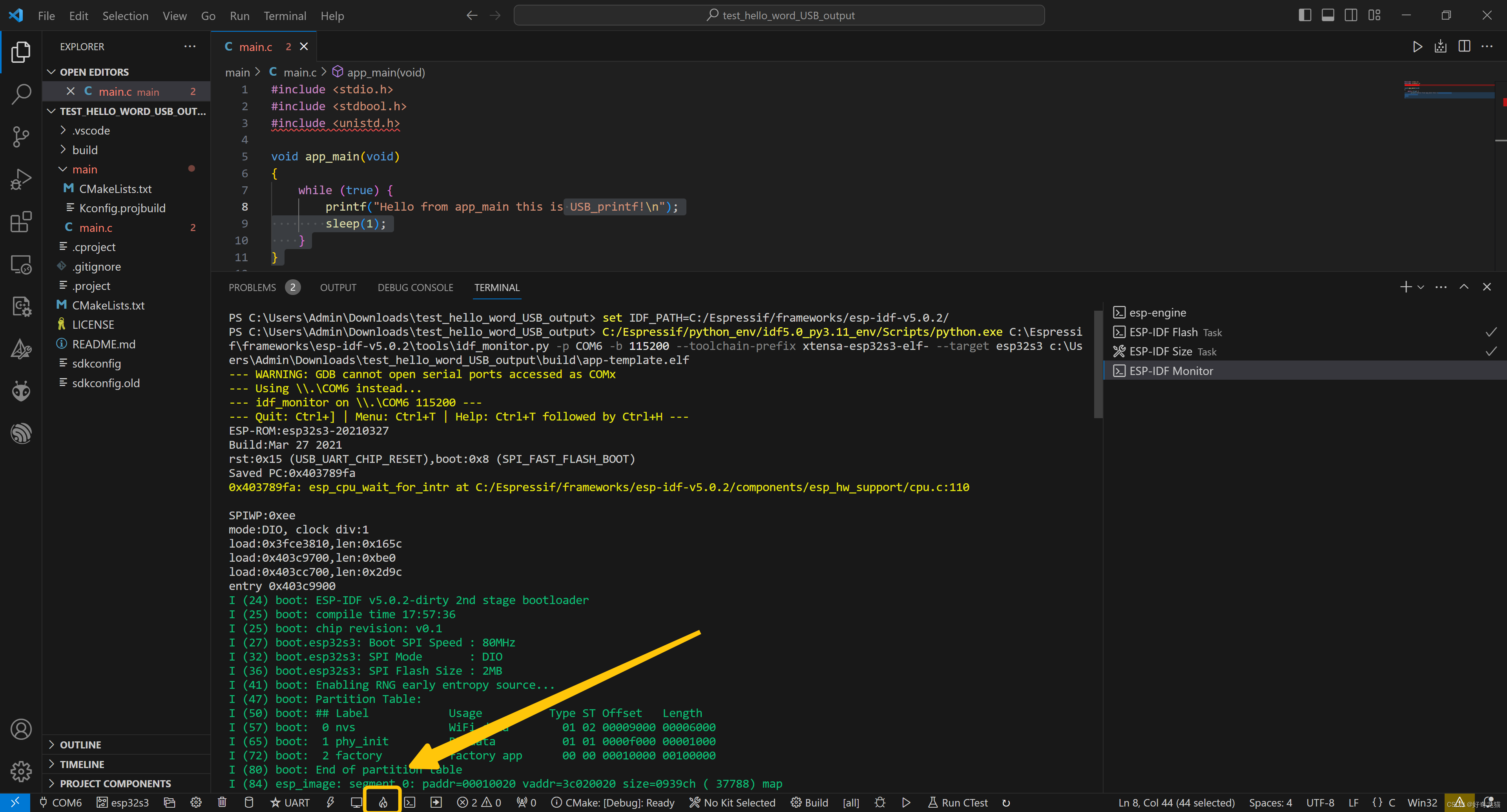The image size is (1507, 812).
Task: Switch to the OUTPUT tab
Action: point(338,287)
